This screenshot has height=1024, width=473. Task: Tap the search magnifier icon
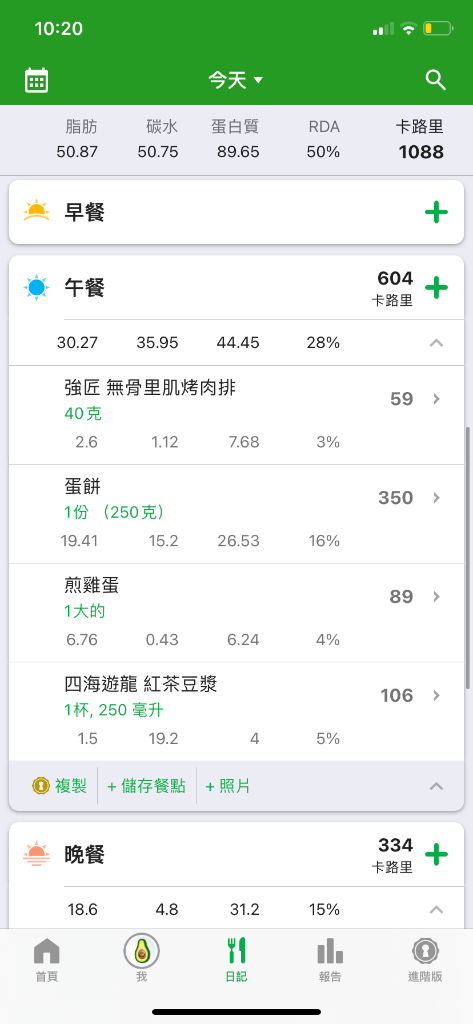tap(435, 80)
